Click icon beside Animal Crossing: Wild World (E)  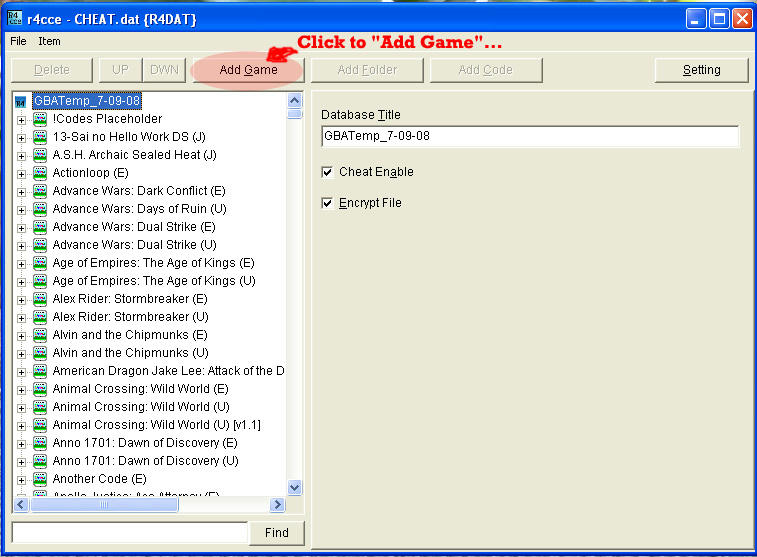pos(40,389)
